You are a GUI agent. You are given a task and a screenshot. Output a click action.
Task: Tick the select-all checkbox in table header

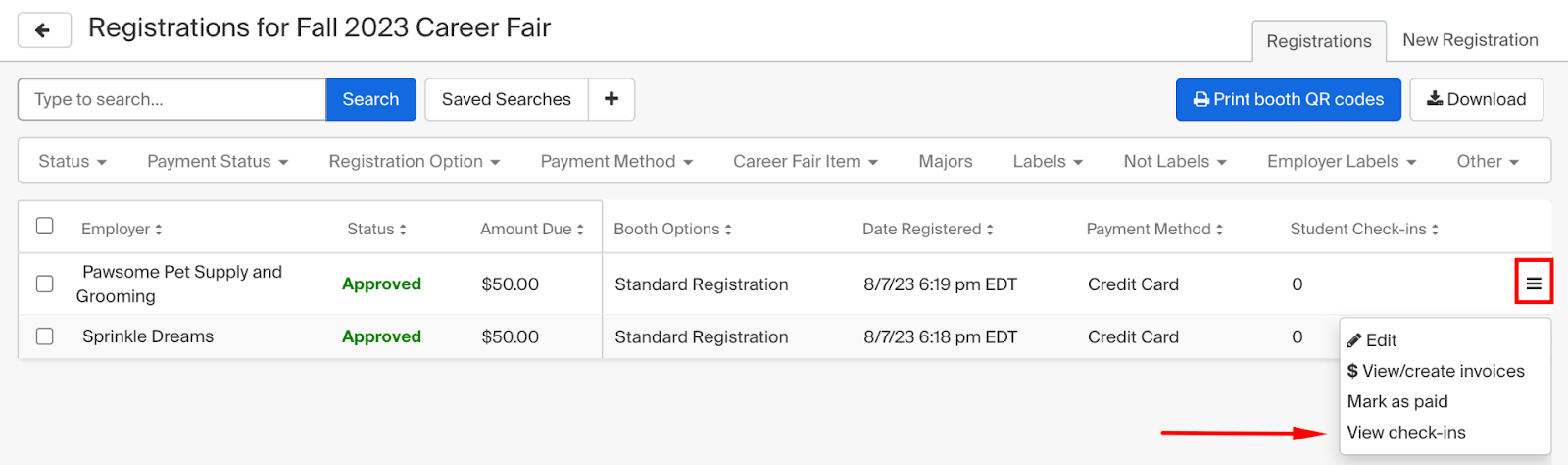45,226
